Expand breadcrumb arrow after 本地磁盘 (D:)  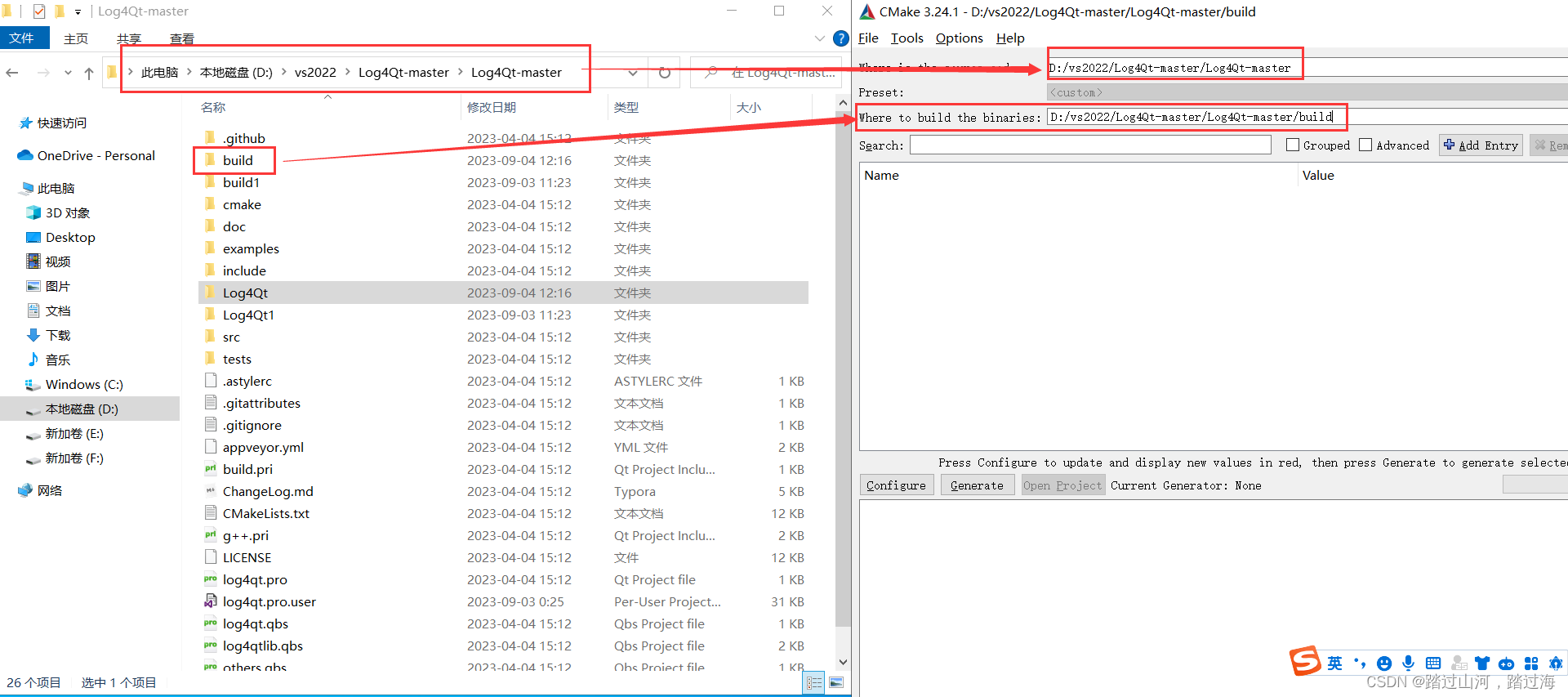pos(283,72)
